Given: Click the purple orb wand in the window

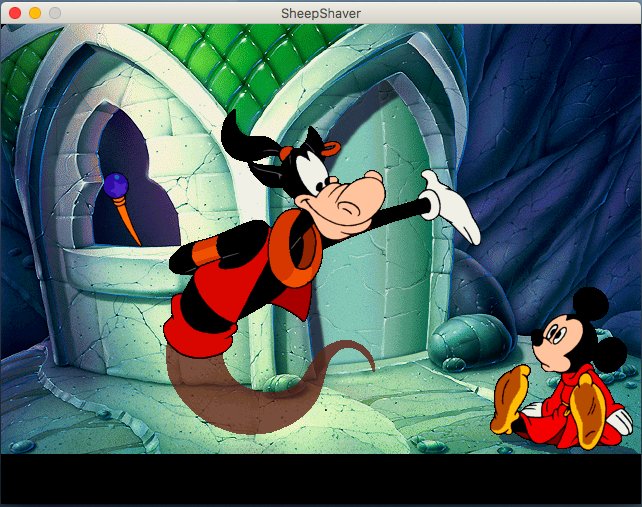Looking at the screenshot, I should coord(118,187).
